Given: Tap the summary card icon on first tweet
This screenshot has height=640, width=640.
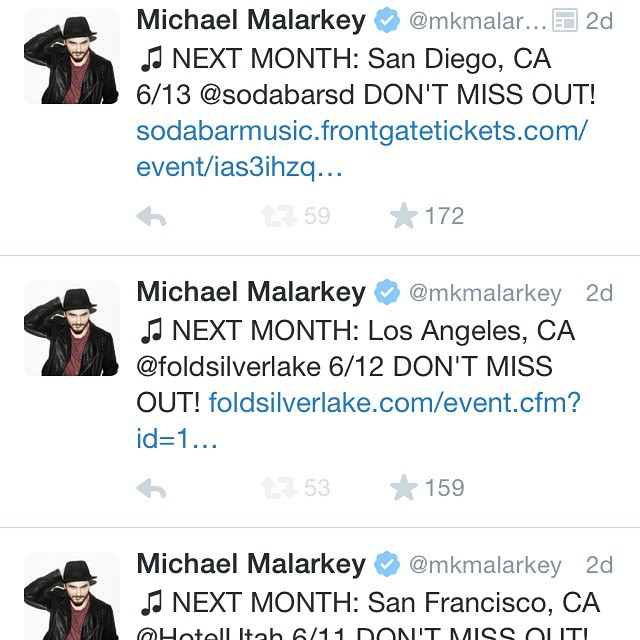Looking at the screenshot, I should pos(565,20).
